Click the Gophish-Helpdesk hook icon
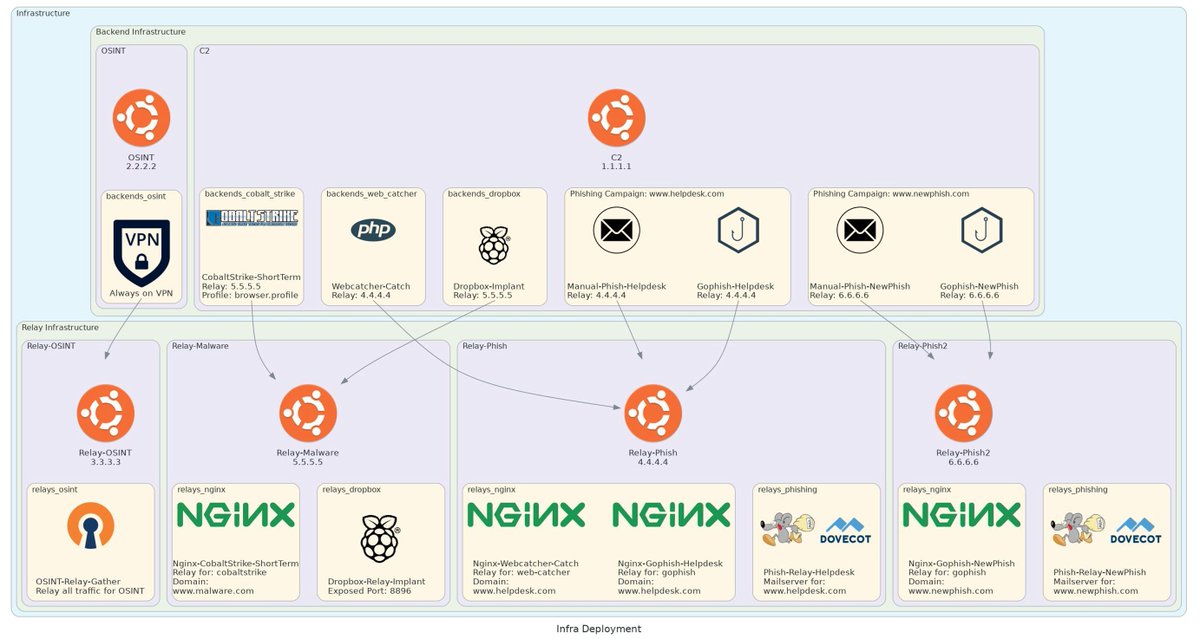Image resolution: width=1200 pixels, height=639 pixels. point(738,230)
